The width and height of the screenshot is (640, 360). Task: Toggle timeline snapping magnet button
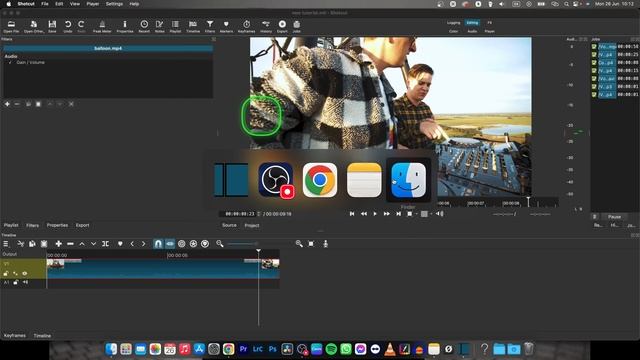tap(158, 244)
